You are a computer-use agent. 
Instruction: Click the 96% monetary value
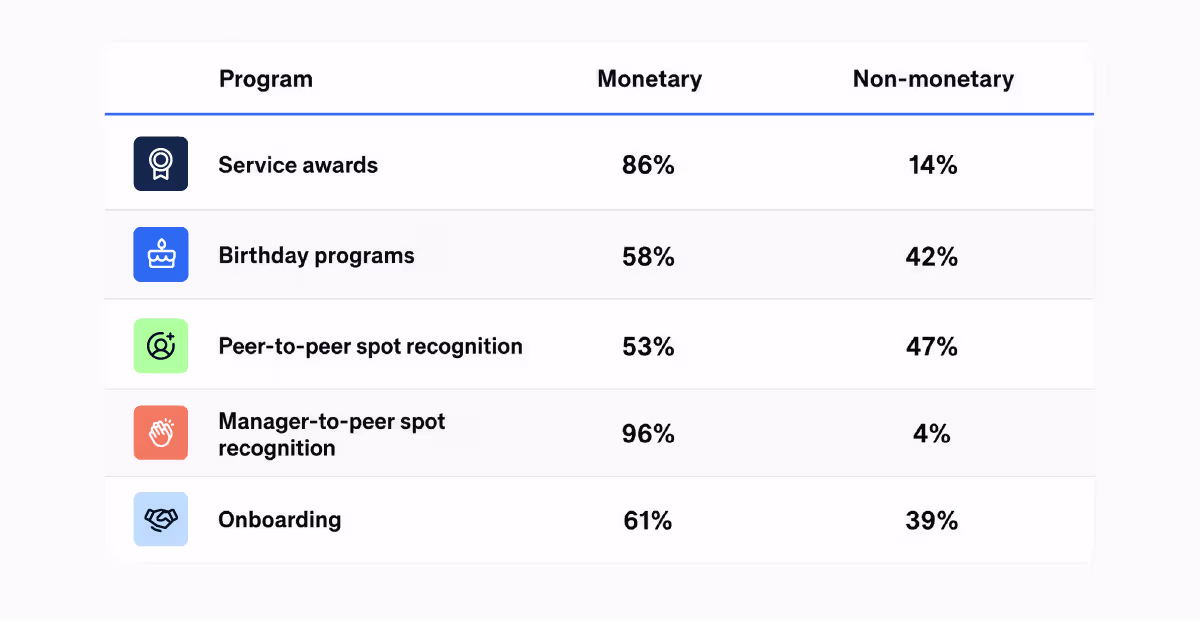click(648, 434)
